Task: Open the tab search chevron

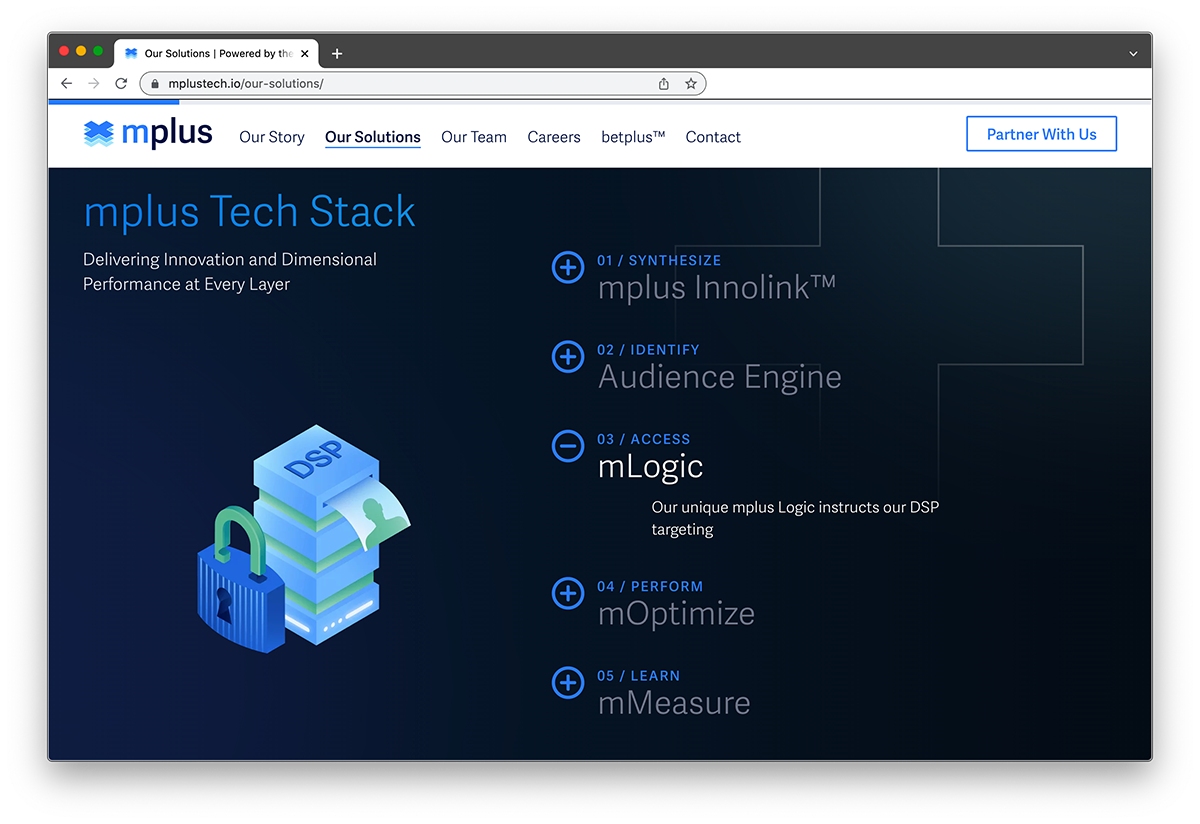Action: click(x=1133, y=54)
